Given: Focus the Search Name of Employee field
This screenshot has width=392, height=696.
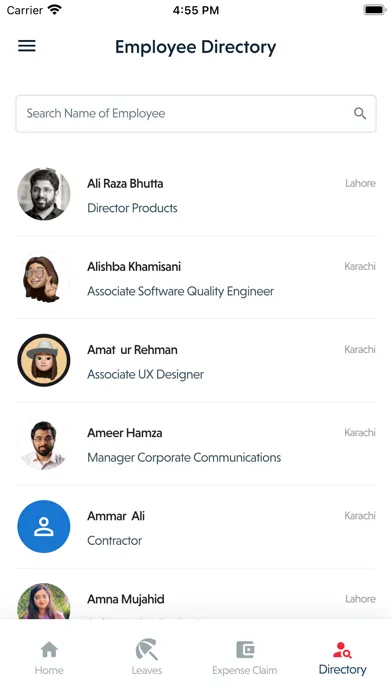Looking at the screenshot, I should pos(196,114).
